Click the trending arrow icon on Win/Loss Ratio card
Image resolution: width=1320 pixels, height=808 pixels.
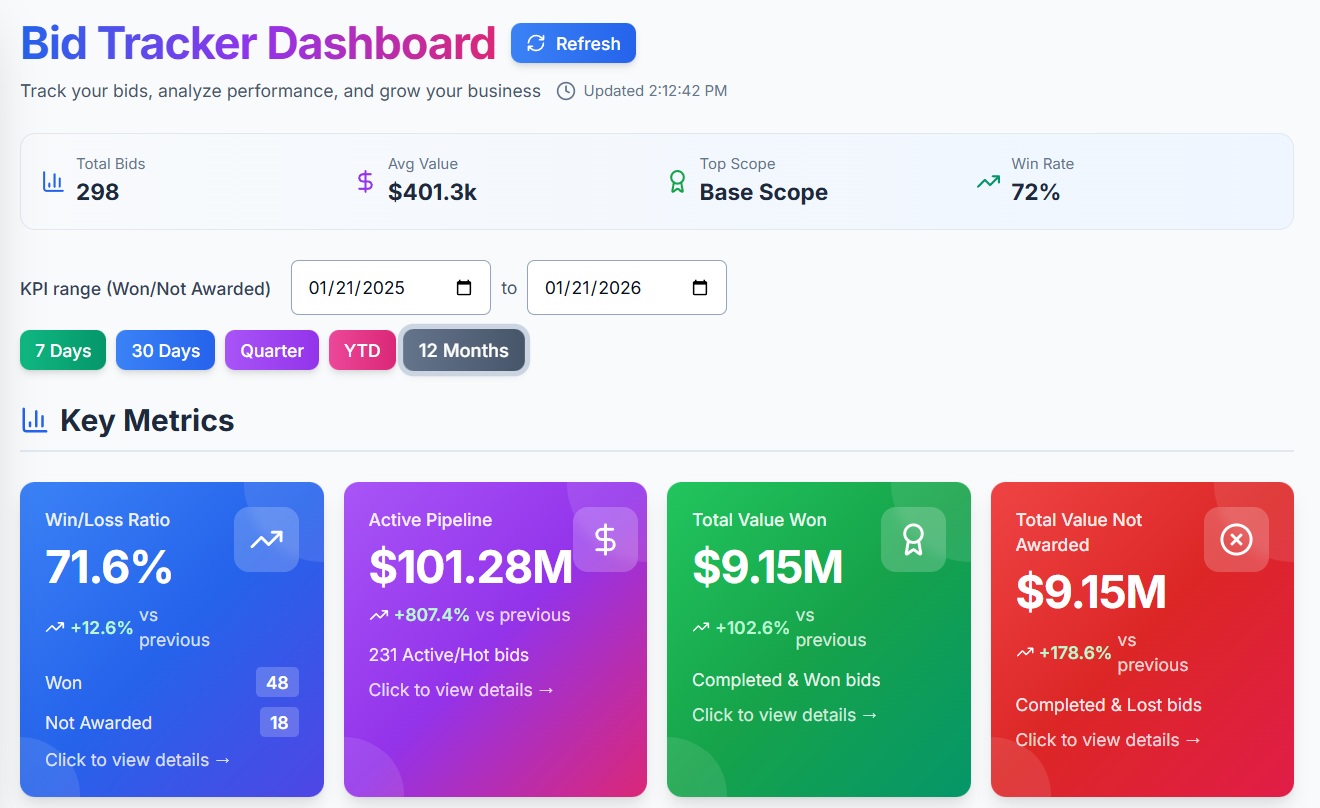click(266, 540)
